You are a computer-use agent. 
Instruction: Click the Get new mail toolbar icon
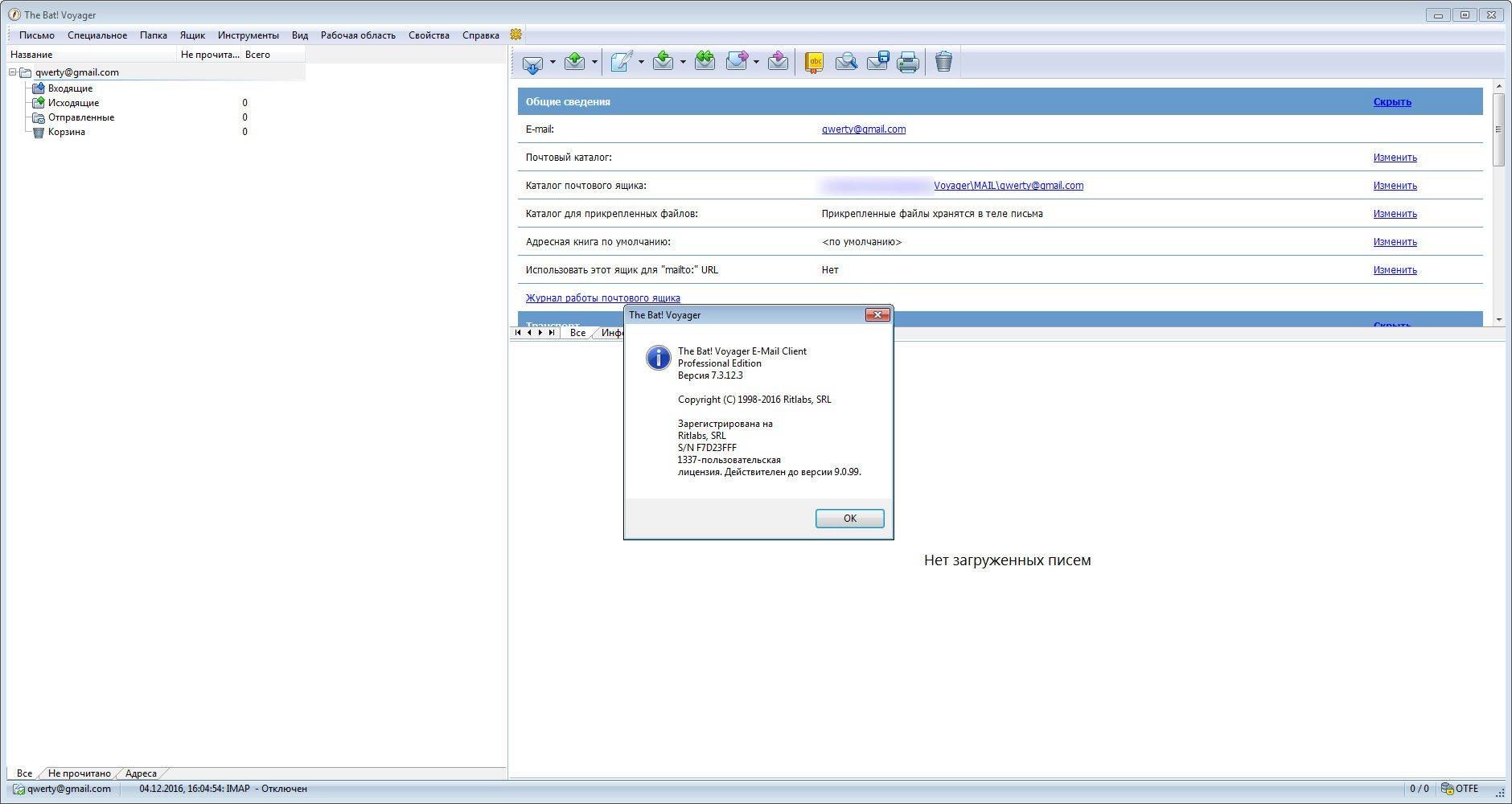tap(532, 63)
